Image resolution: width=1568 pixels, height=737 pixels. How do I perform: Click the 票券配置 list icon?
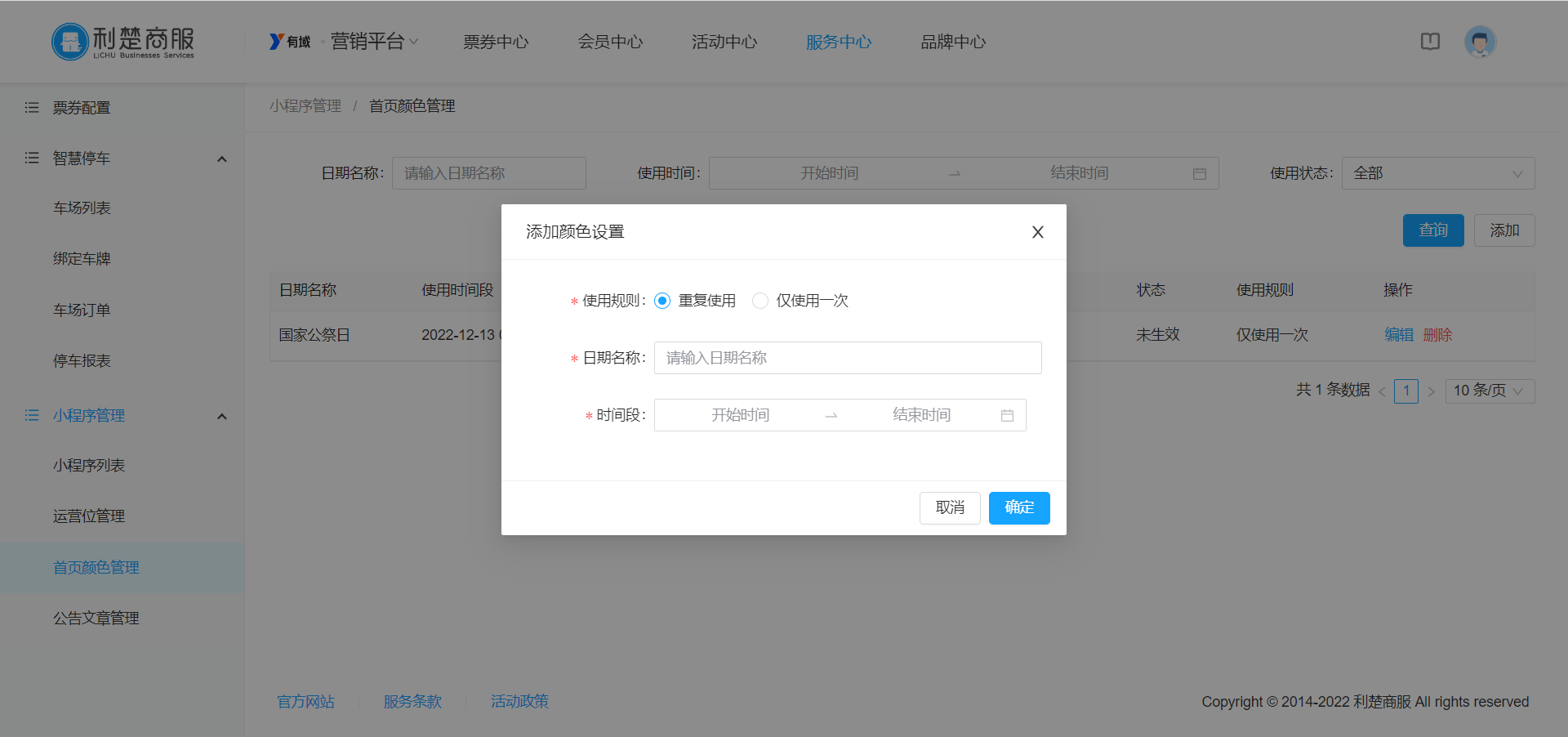click(x=32, y=107)
